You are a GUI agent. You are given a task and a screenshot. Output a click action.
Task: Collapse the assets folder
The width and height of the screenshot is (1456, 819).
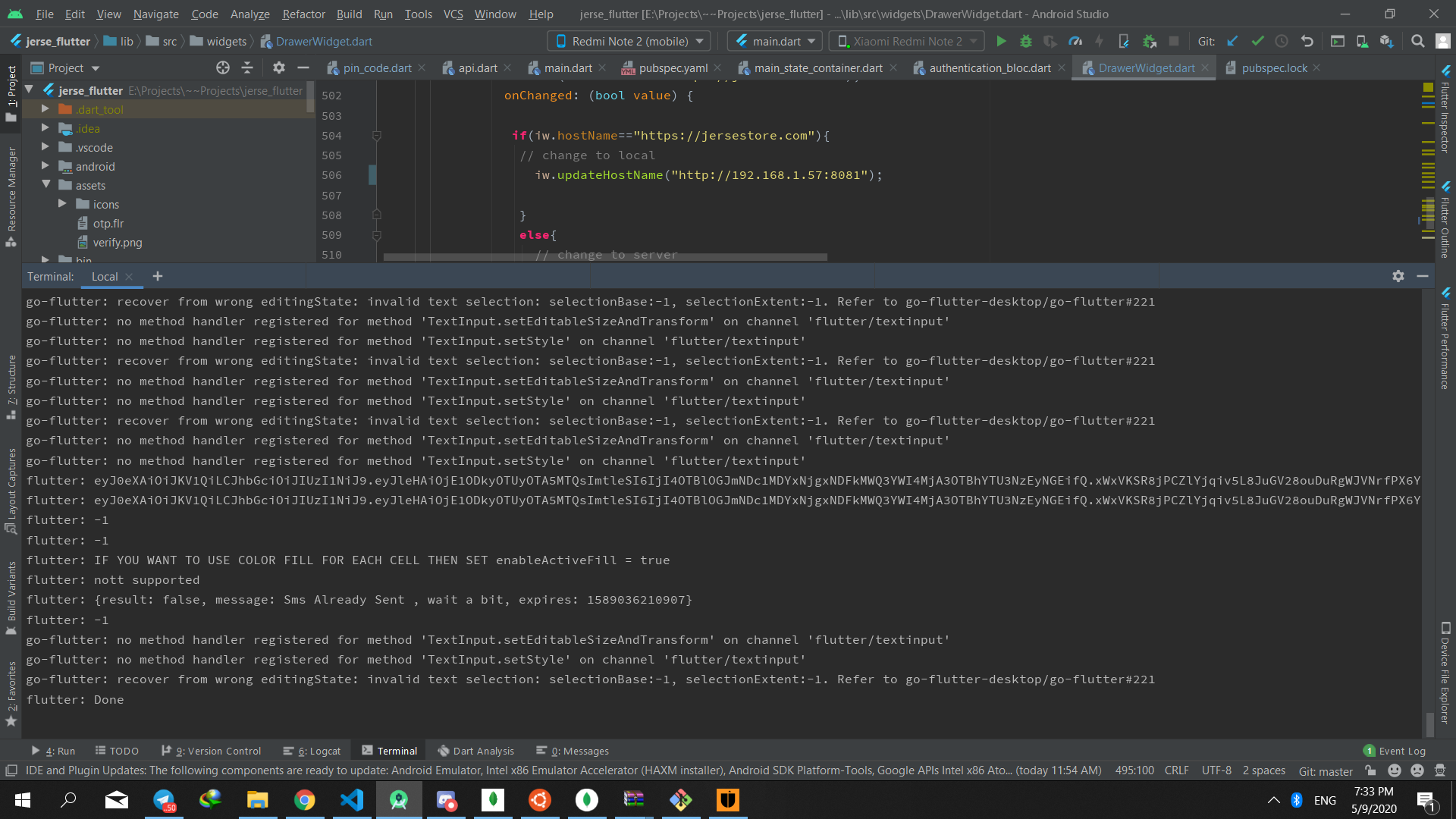pos(45,185)
